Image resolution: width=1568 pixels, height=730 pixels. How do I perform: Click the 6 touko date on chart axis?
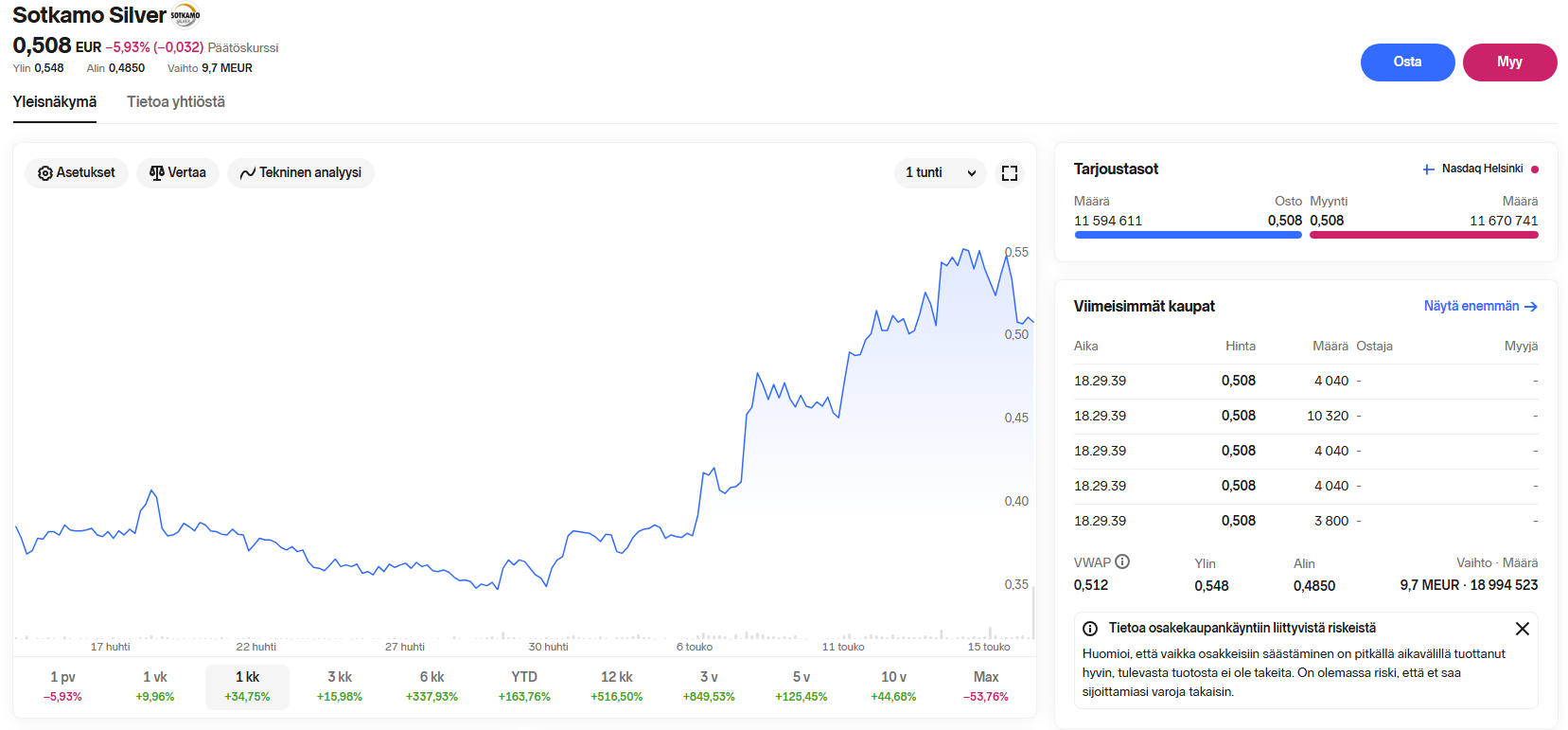pos(695,647)
